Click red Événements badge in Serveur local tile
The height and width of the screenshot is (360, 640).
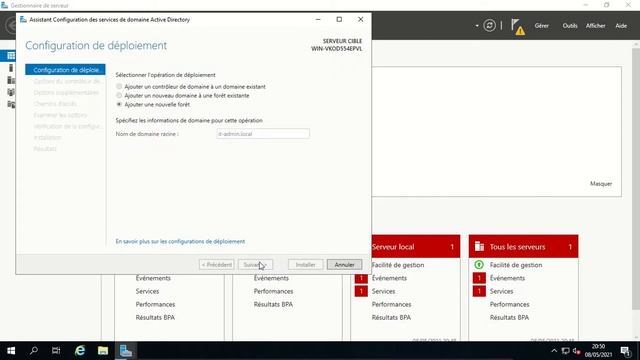361,278
